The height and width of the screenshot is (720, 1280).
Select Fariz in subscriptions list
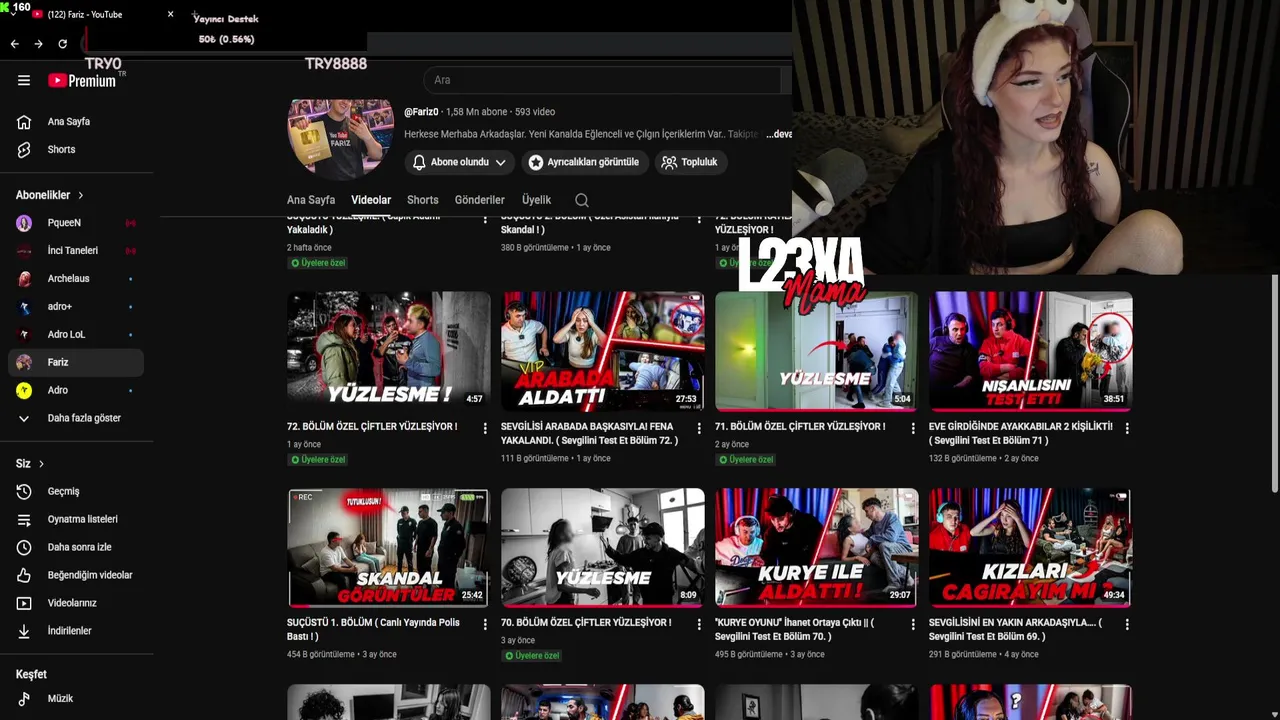[76, 363]
